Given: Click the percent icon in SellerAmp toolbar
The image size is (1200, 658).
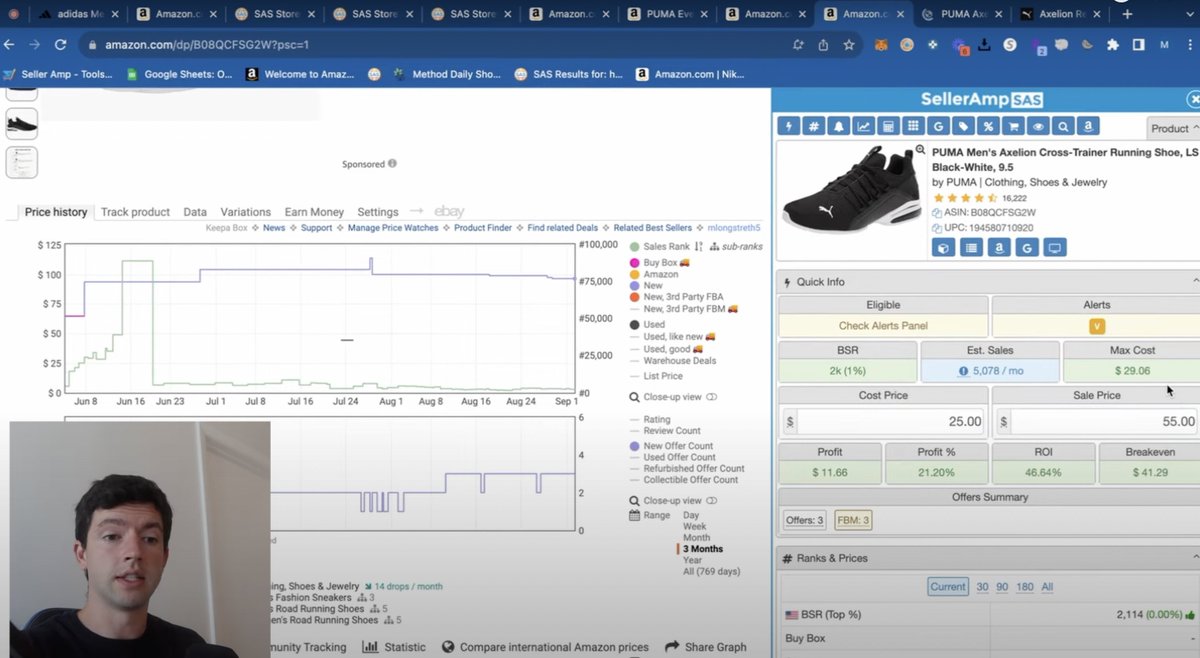Looking at the screenshot, I should [x=988, y=126].
